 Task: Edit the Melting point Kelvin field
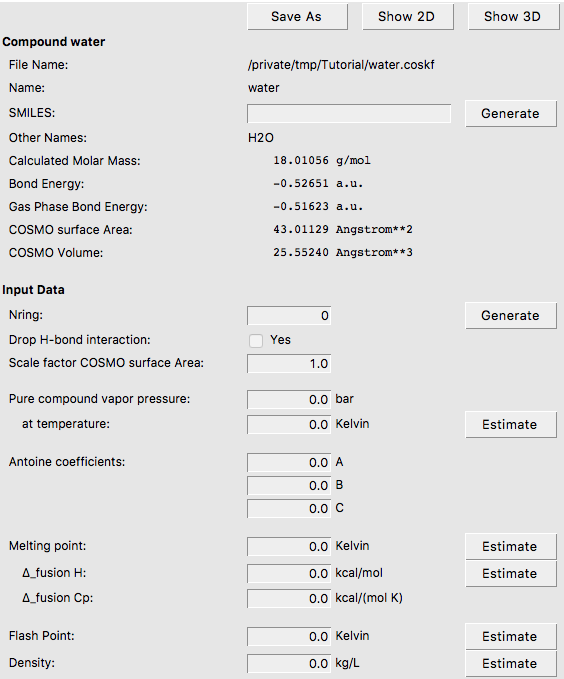pos(289,546)
